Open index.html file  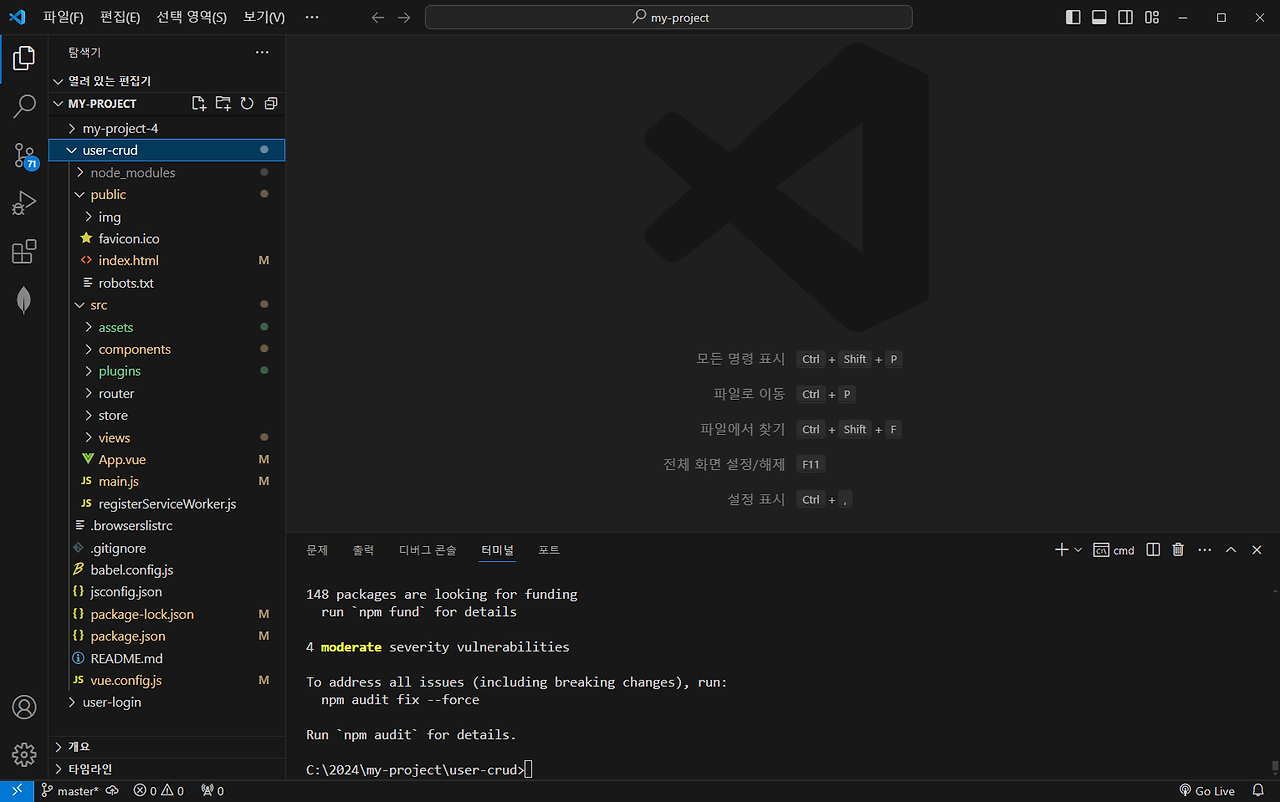[167, 260]
